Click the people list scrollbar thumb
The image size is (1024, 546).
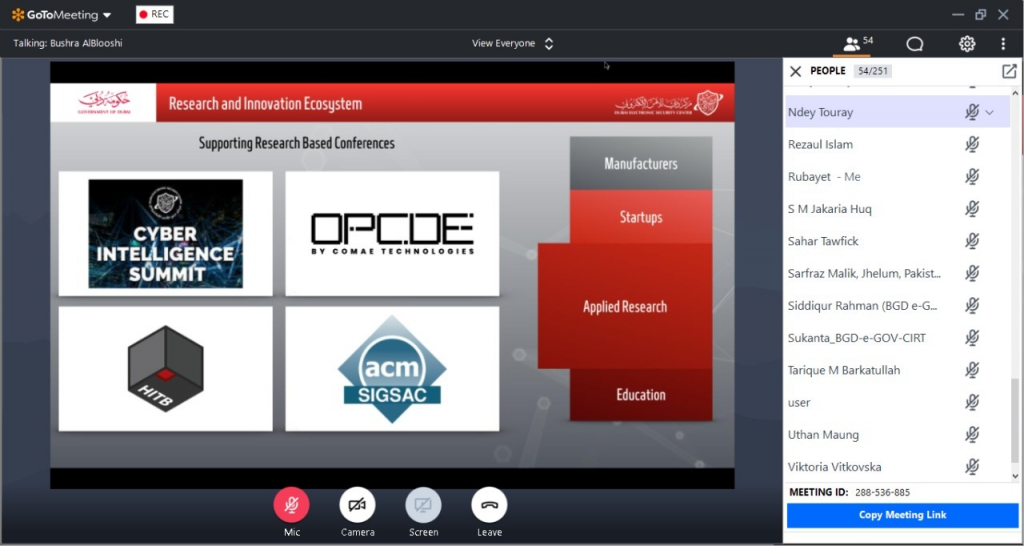pyautogui.click(x=1015, y=423)
